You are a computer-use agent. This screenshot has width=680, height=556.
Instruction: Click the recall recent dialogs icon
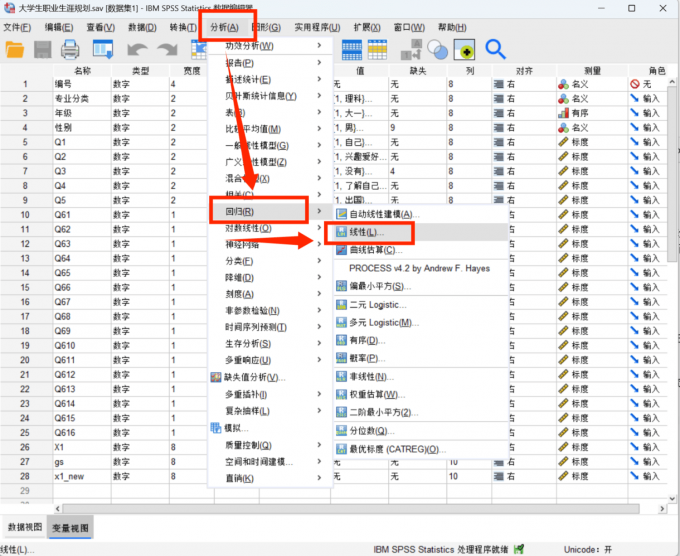pos(103,49)
